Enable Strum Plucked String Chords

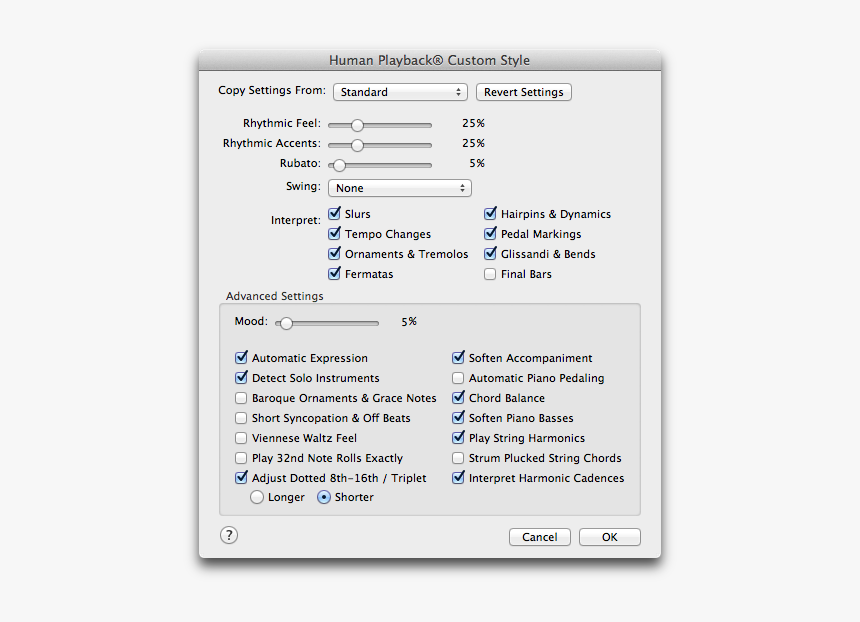click(458, 458)
